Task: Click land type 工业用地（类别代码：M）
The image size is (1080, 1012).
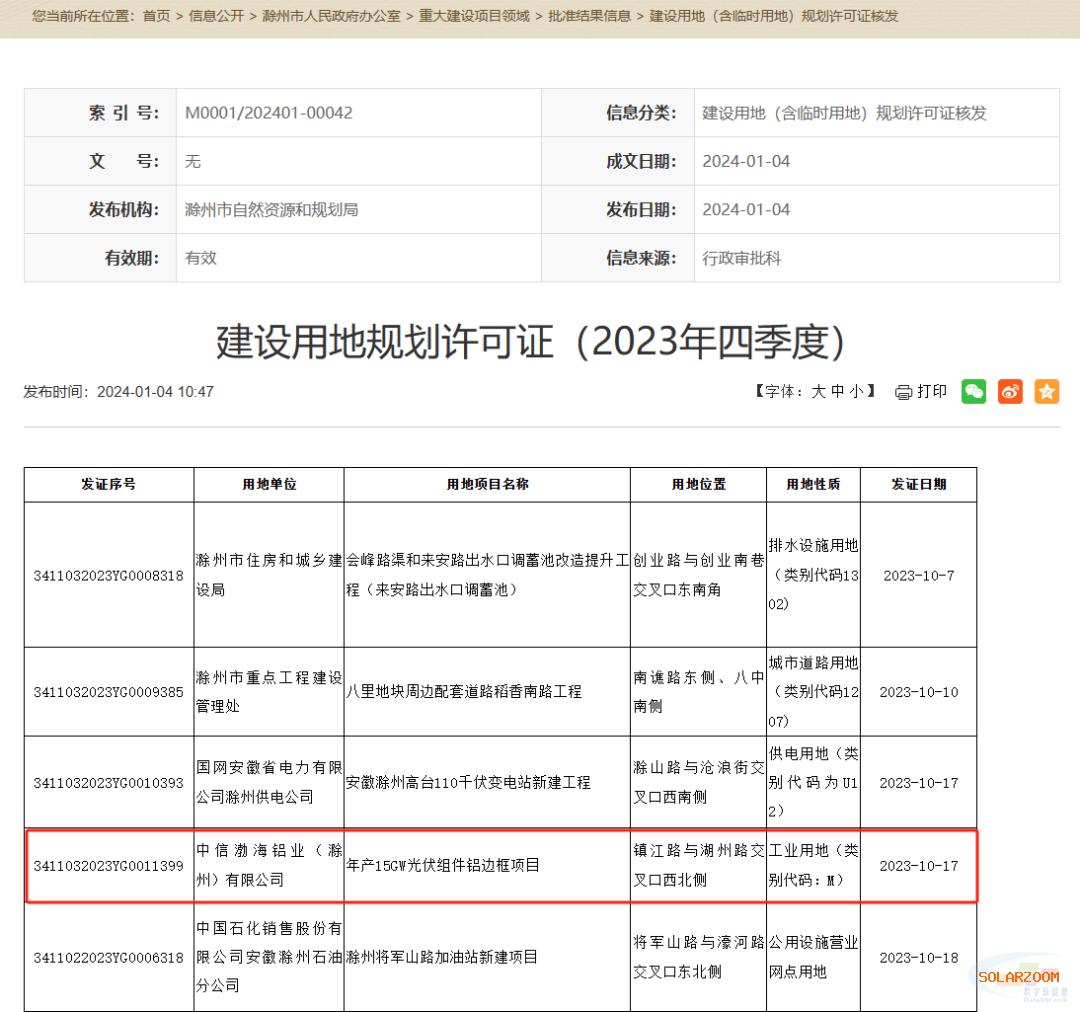Action: point(813,865)
